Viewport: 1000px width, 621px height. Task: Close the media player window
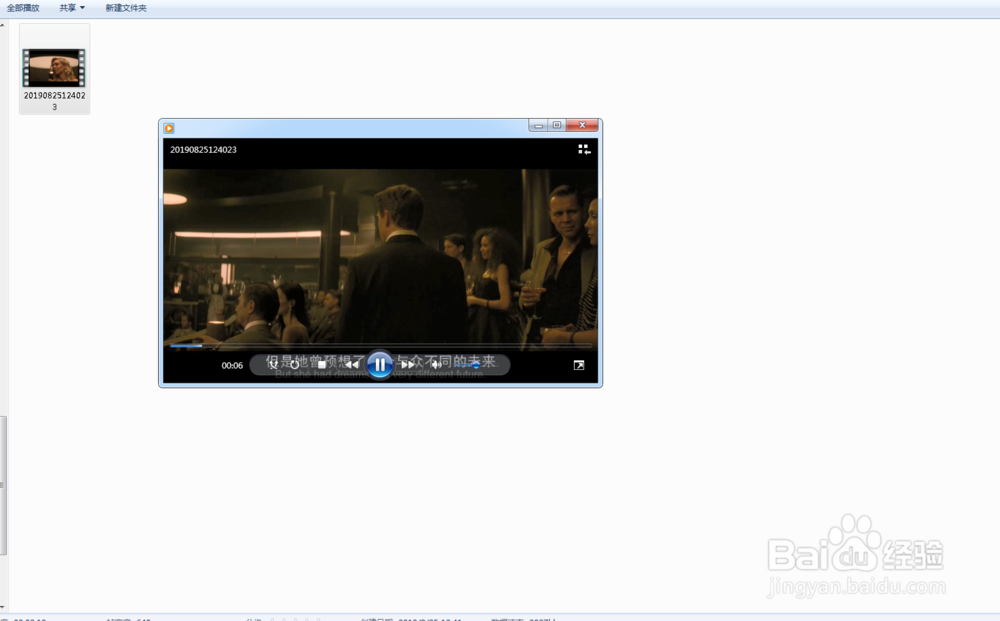point(582,125)
